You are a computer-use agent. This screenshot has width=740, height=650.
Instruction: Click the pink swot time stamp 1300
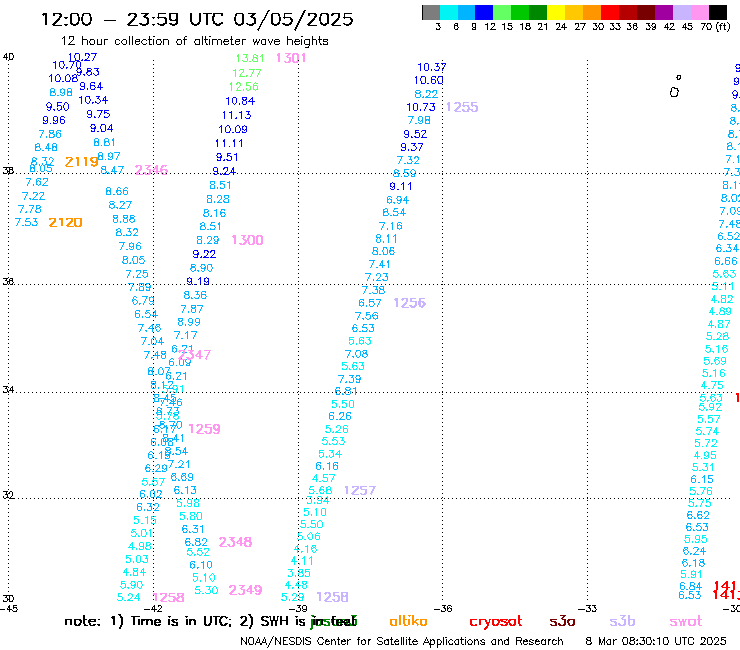(247, 240)
